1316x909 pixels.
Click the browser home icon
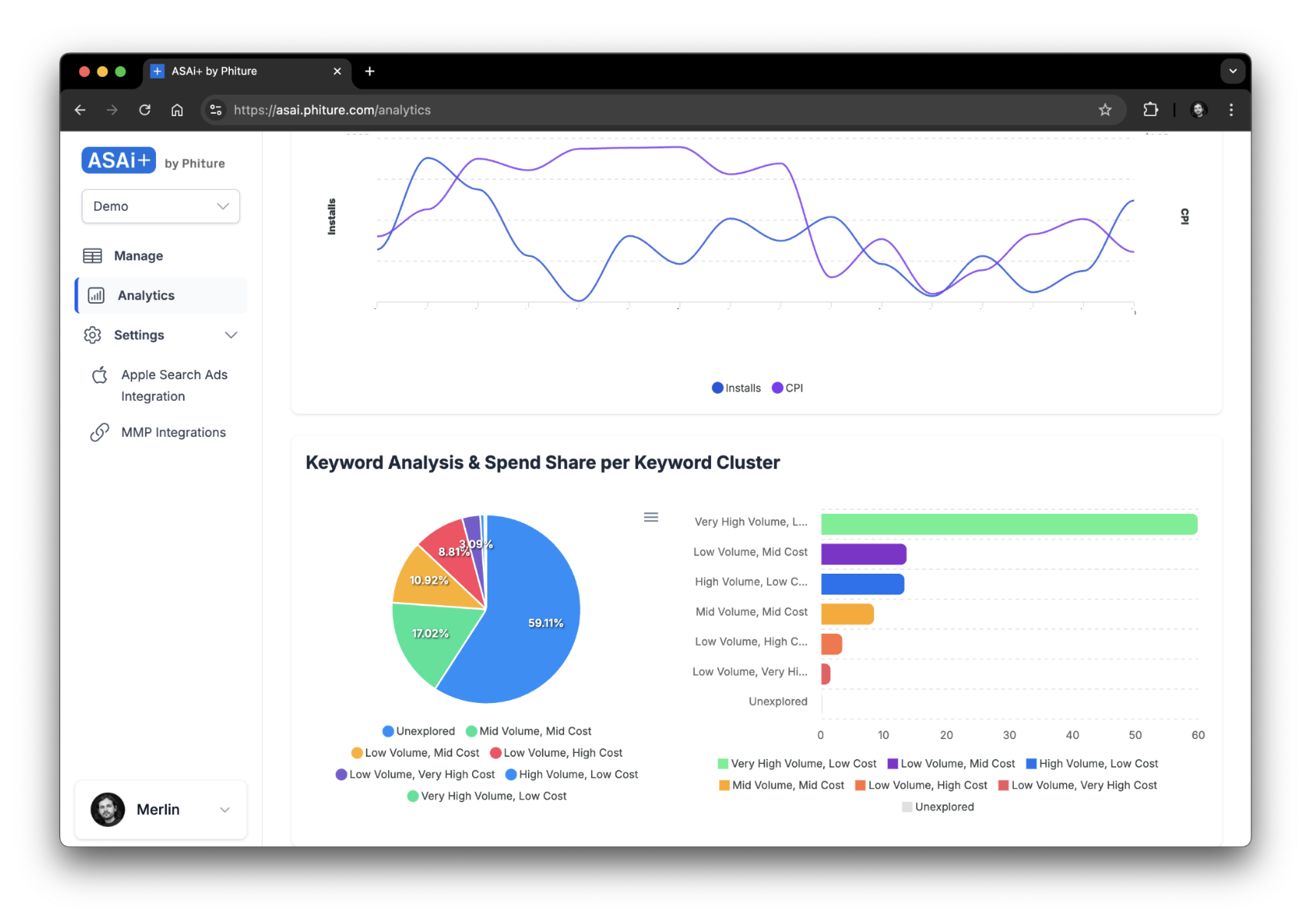[x=177, y=110]
